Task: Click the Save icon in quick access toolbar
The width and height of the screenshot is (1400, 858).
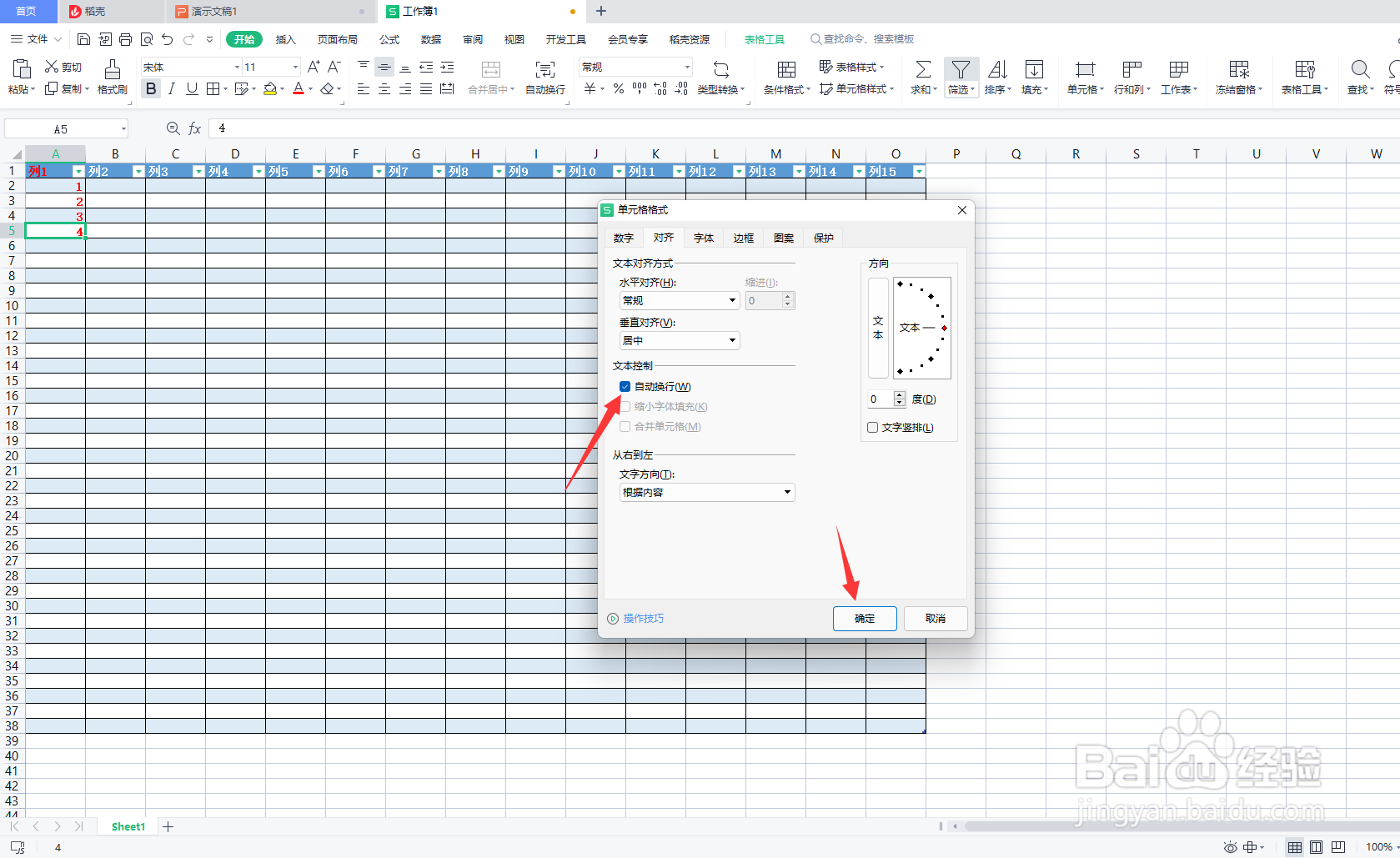Action: tap(83, 39)
